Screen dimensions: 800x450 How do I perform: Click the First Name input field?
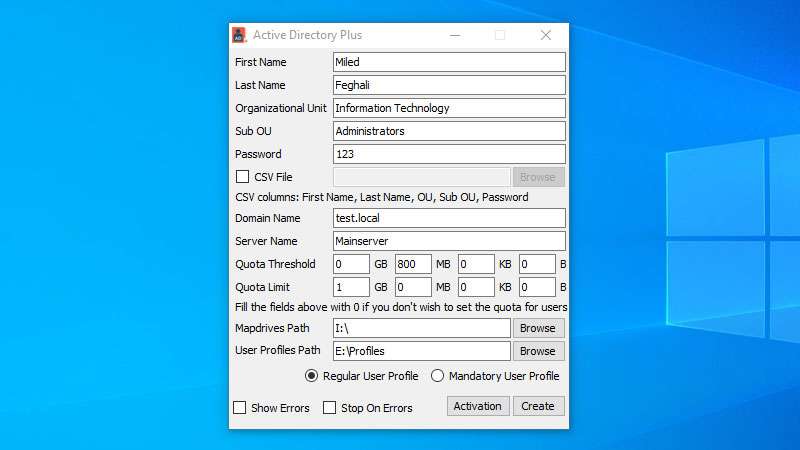coord(449,62)
